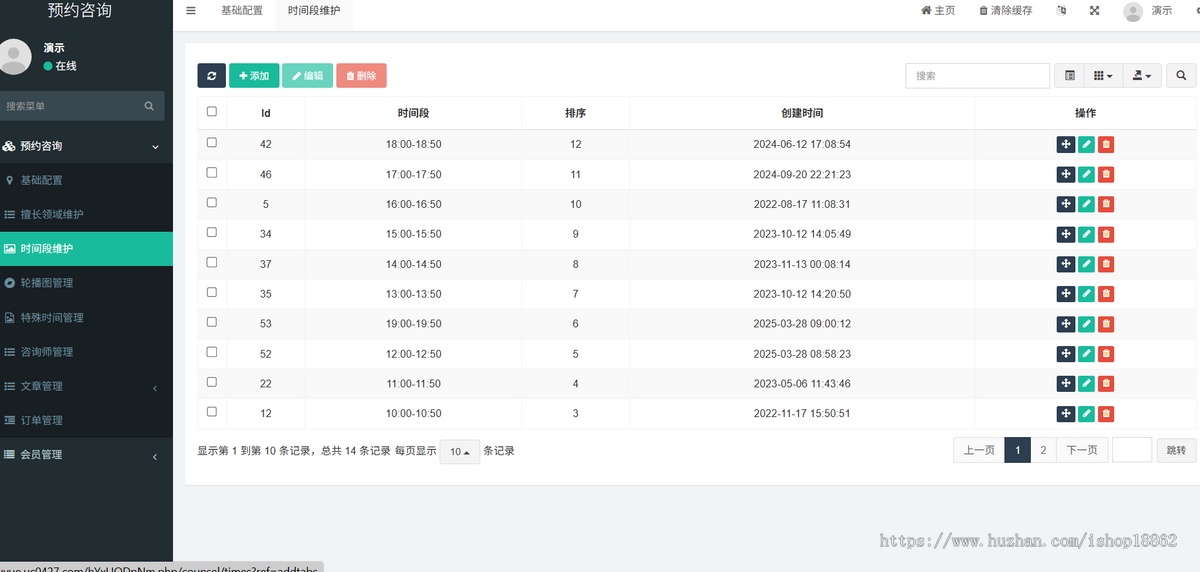Image resolution: width=1200 pixels, height=572 pixels.
Task: Open the column visibility grid dropdown
Action: point(1102,76)
